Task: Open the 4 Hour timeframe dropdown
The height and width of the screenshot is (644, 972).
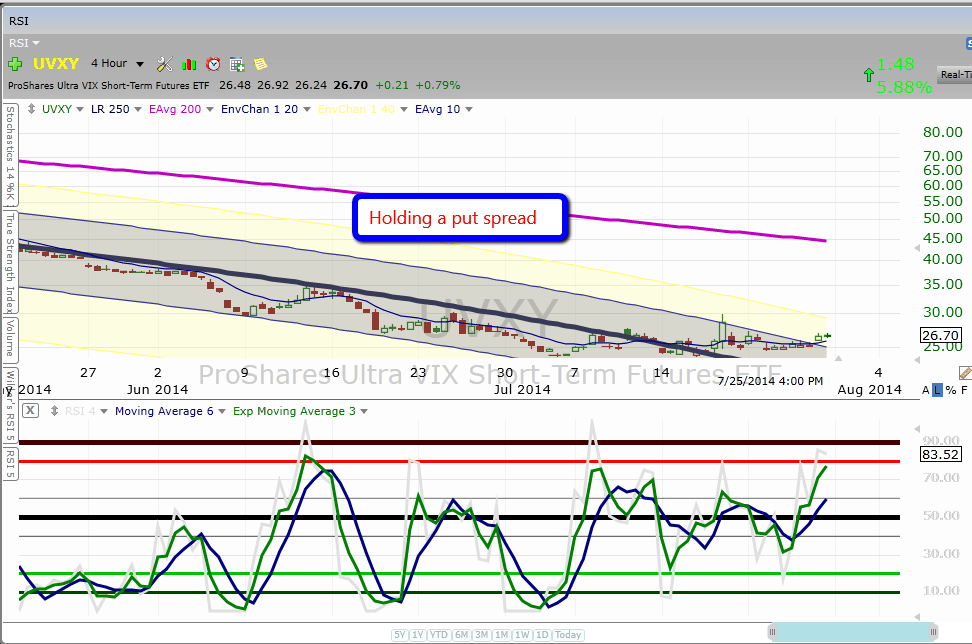Action: tap(118, 64)
